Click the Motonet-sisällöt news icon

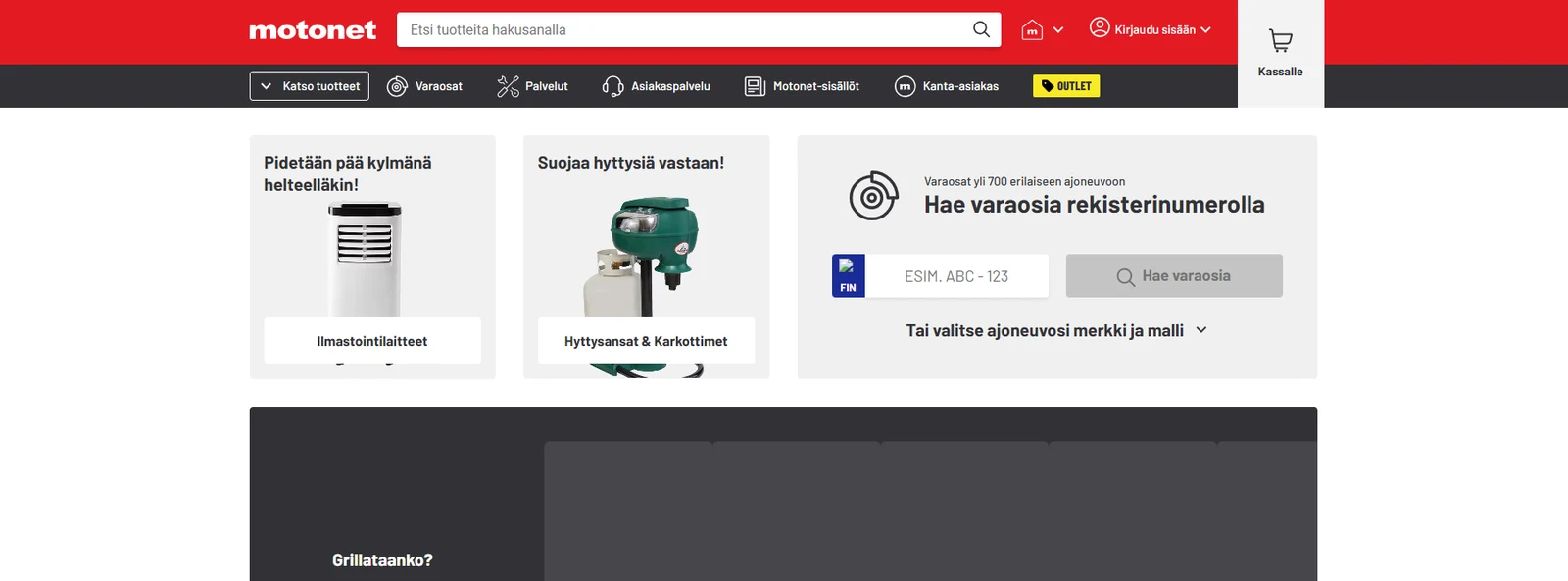click(x=755, y=86)
